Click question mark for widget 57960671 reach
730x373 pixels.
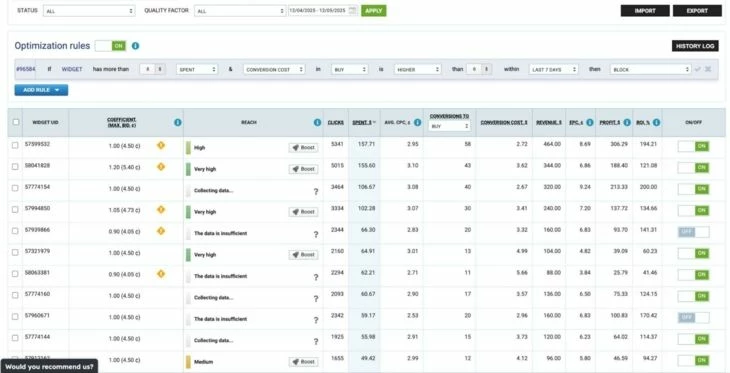(316, 320)
